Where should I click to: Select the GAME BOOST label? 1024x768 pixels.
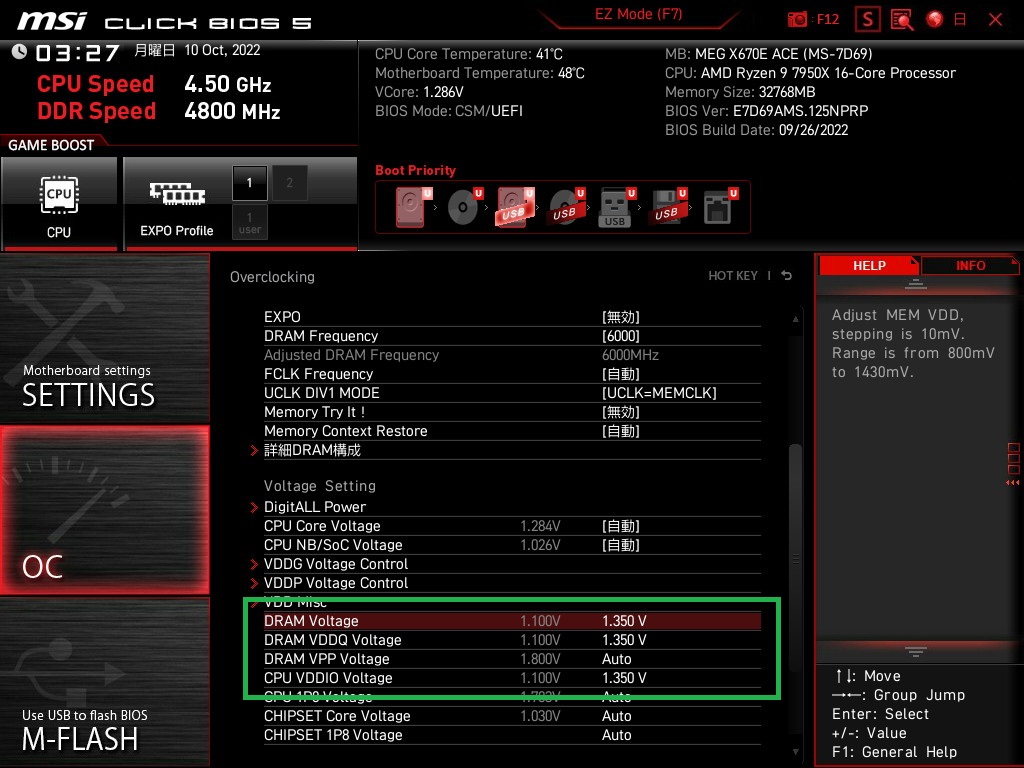click(x=51, y=145)
